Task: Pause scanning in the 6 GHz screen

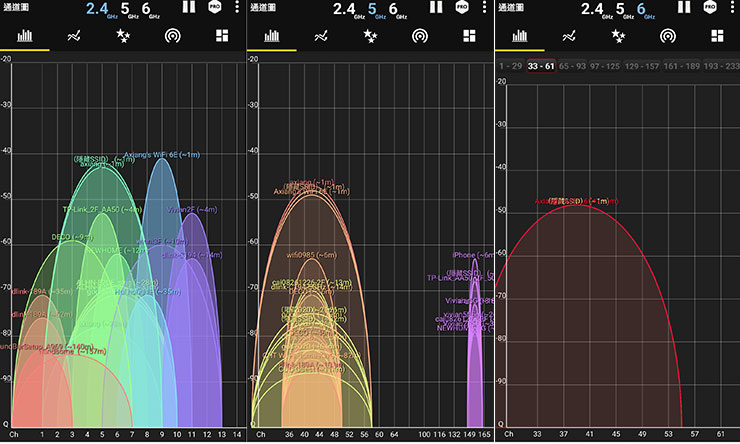Action: pos(684,7)
